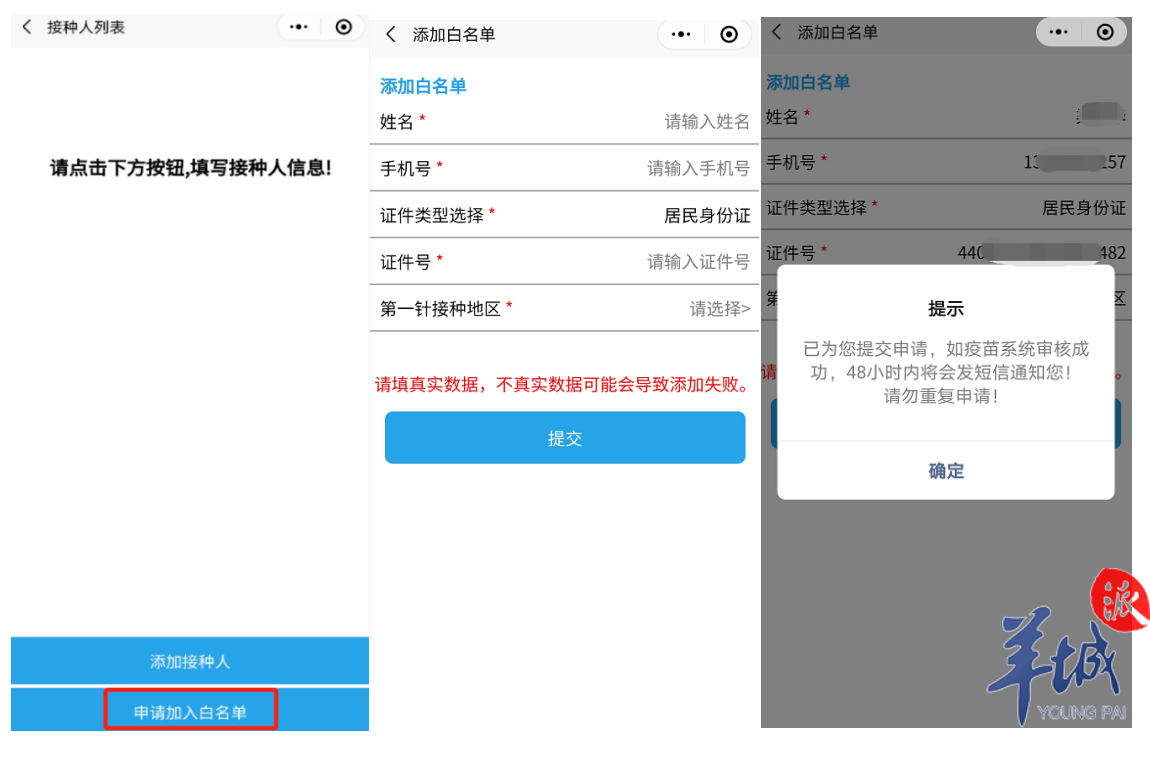Screen dimensions: 1150x757
Task: Click the blue 提交 submit button
Action: tap(565, 438)
